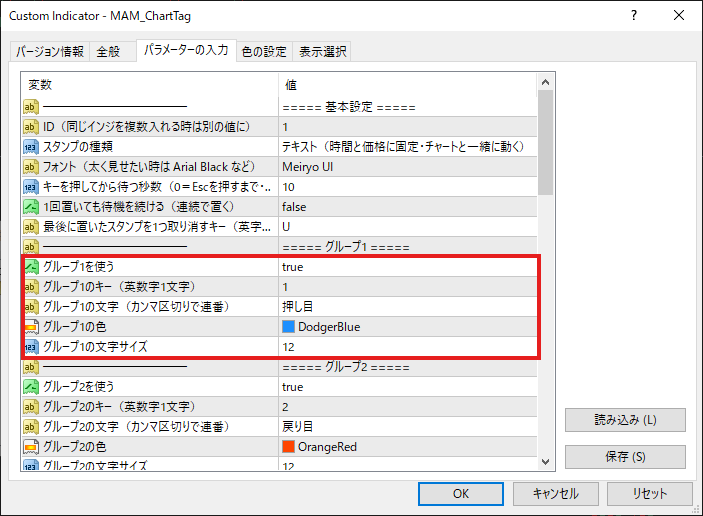Click the string icon beside フォント parameter
The height and width of the screenshot is (516, 703).
(x=30, y=167)
